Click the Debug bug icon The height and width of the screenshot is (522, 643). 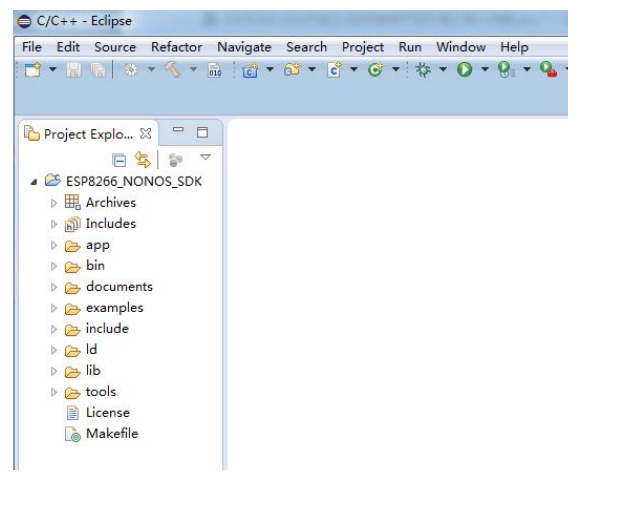pos(423,70)
